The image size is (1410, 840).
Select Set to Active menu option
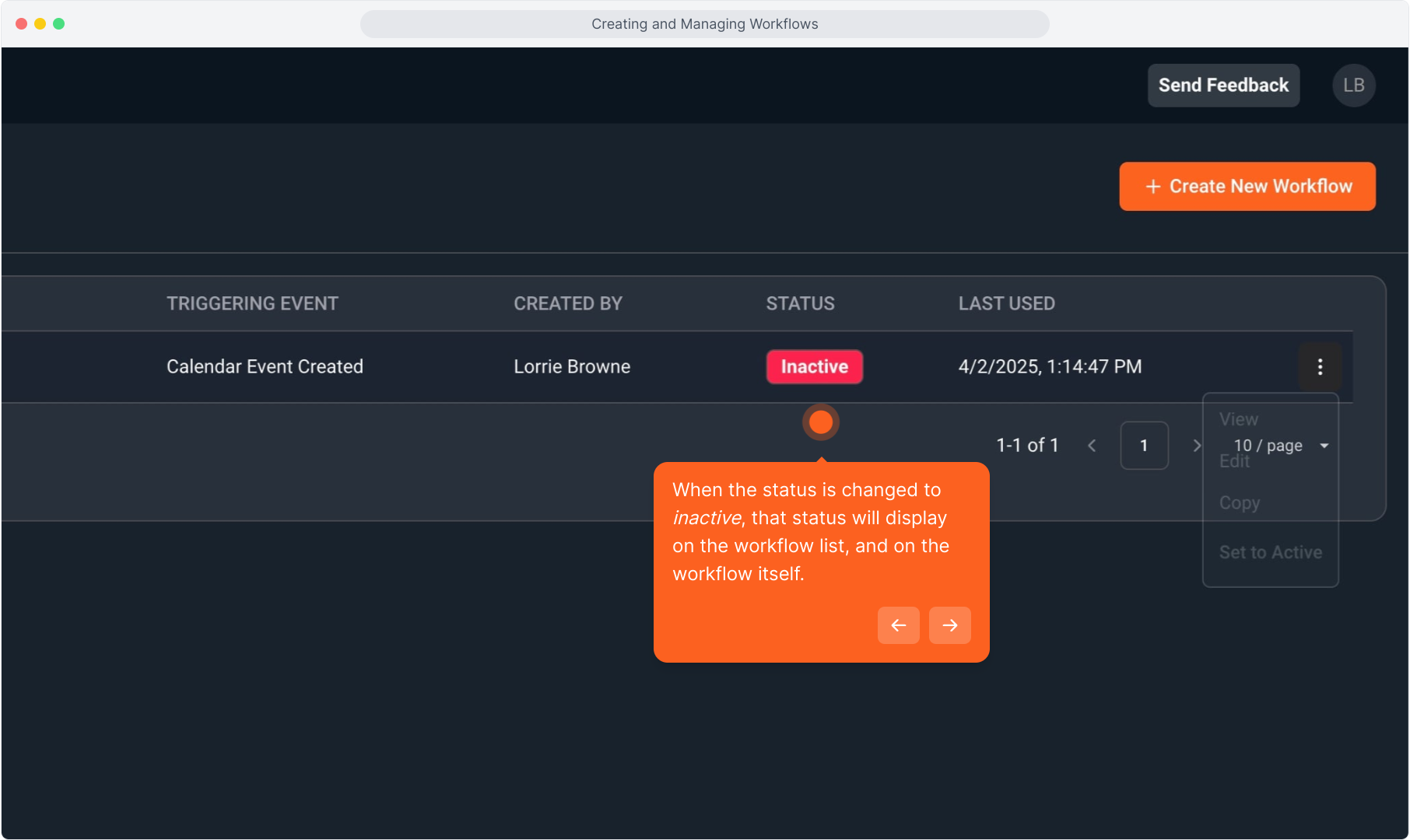1270,552
